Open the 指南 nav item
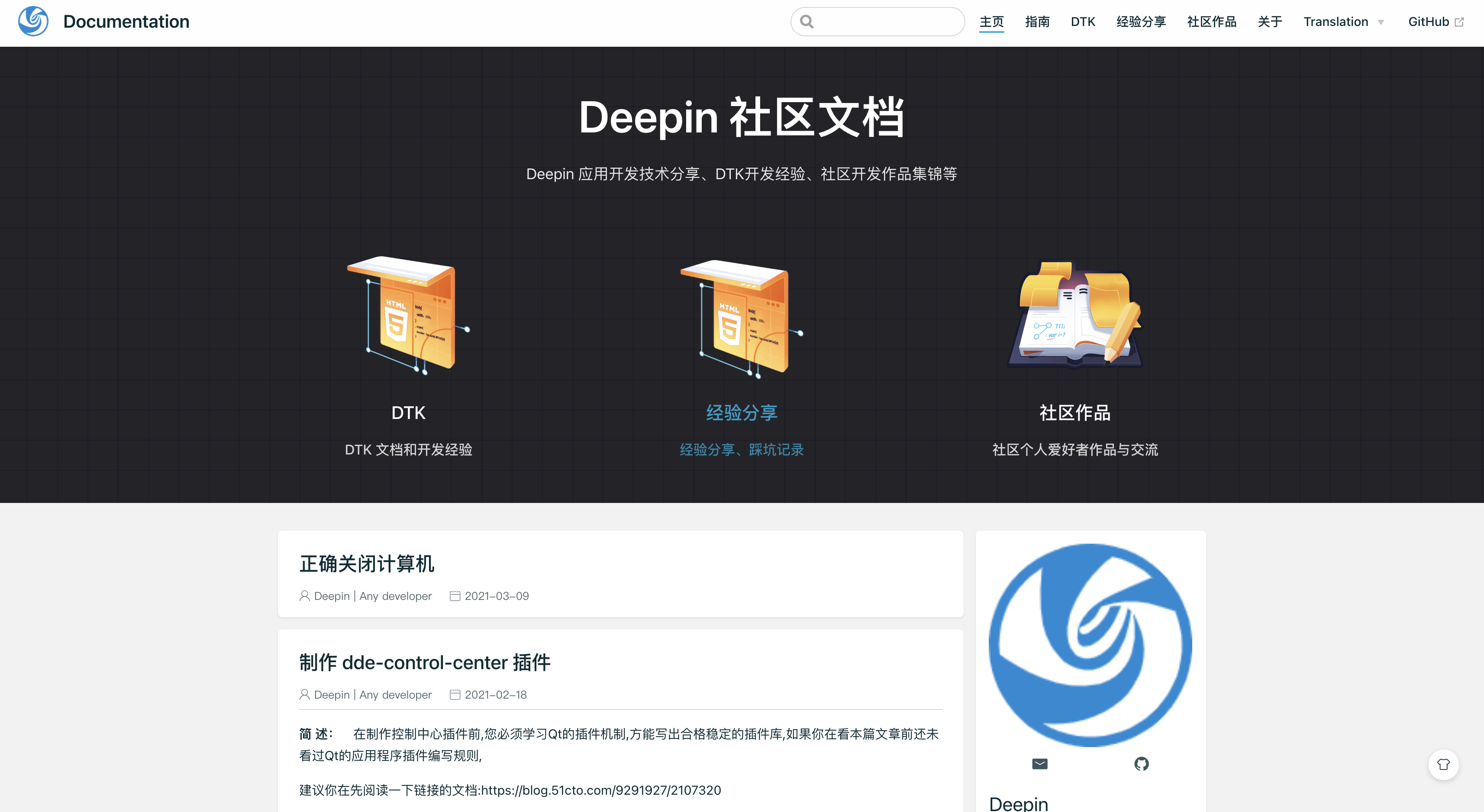The height and width of the screenshot is (812, 1484). (1037, 22)
